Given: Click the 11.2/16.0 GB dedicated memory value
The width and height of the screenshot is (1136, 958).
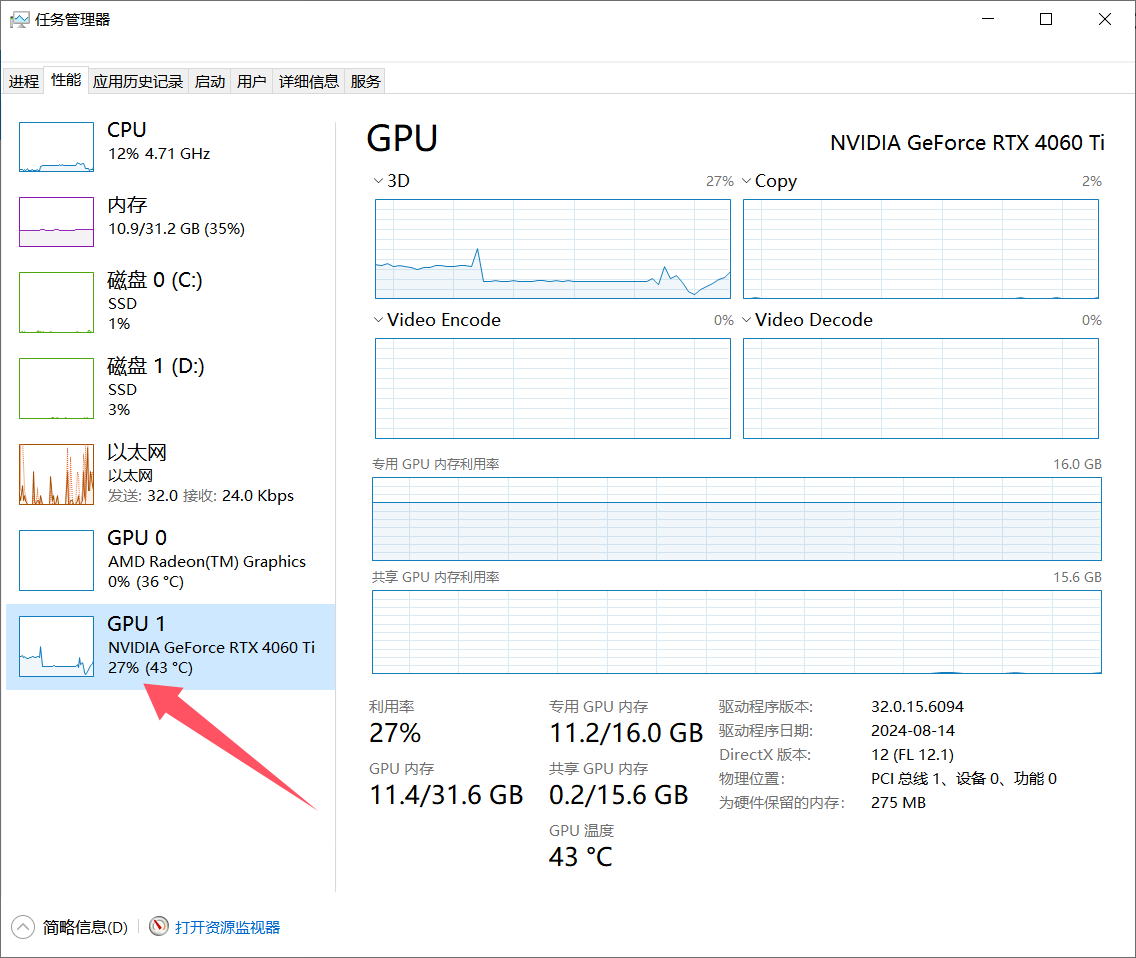Looking at the screenshot, I should (626, 733).
